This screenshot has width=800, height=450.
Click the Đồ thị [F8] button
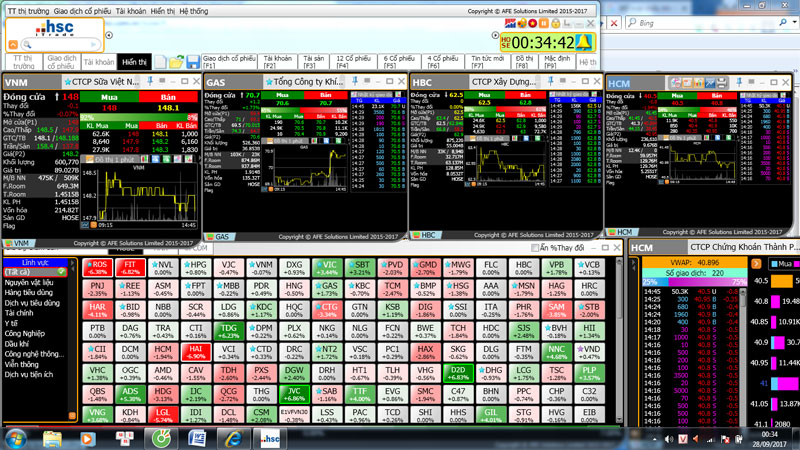click(x=524, y=62)
